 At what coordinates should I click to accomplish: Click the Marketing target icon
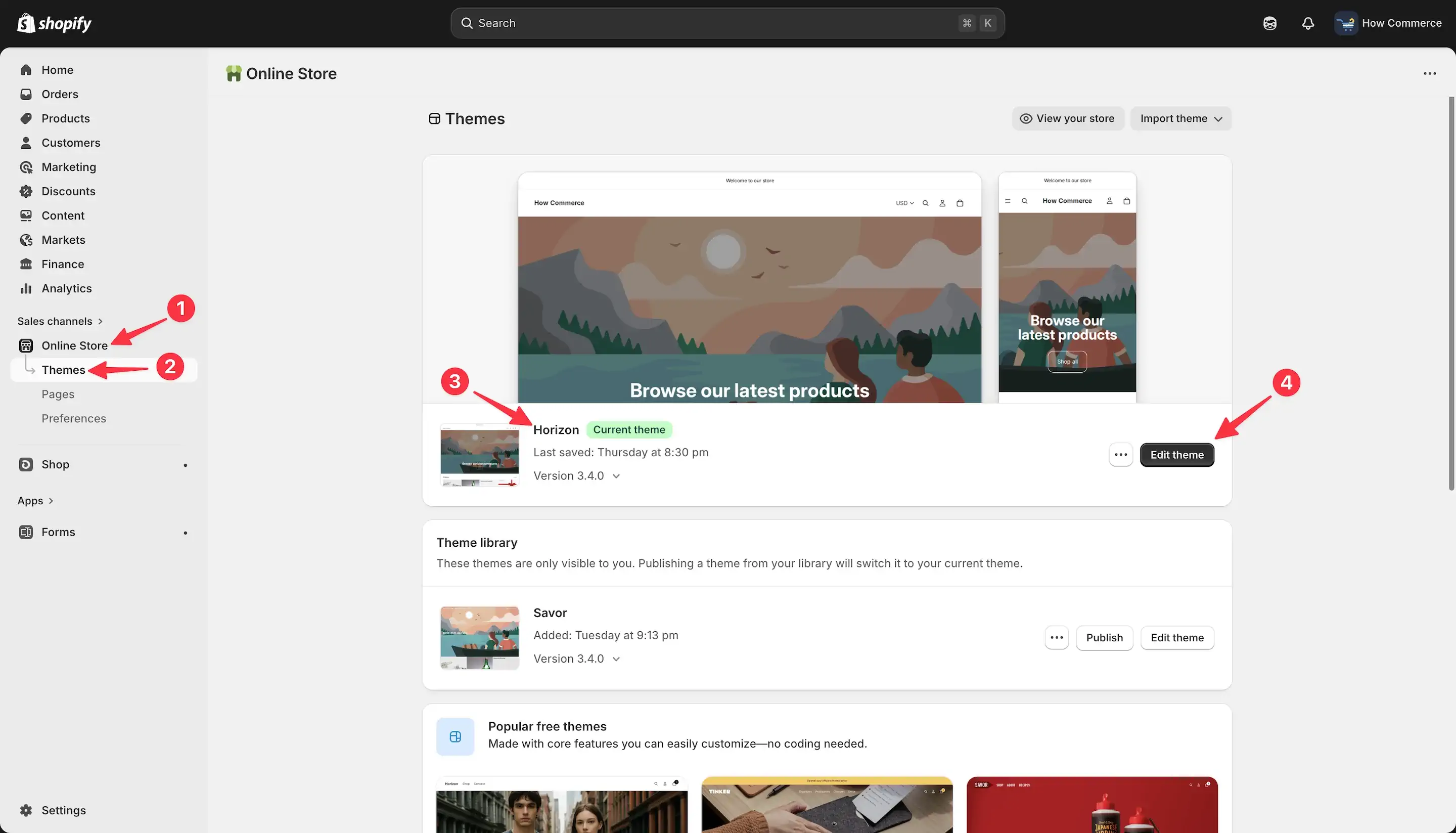click(x=26, y=167)
